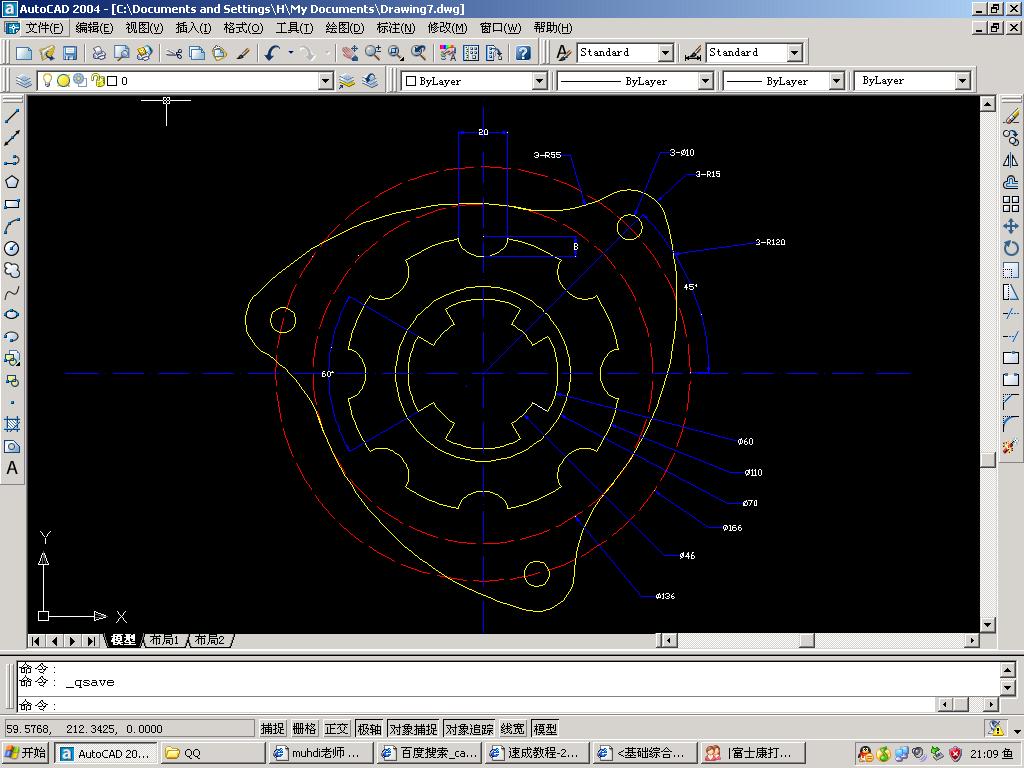Toggle the 对象捕捉 object snap

pos(413,729)
